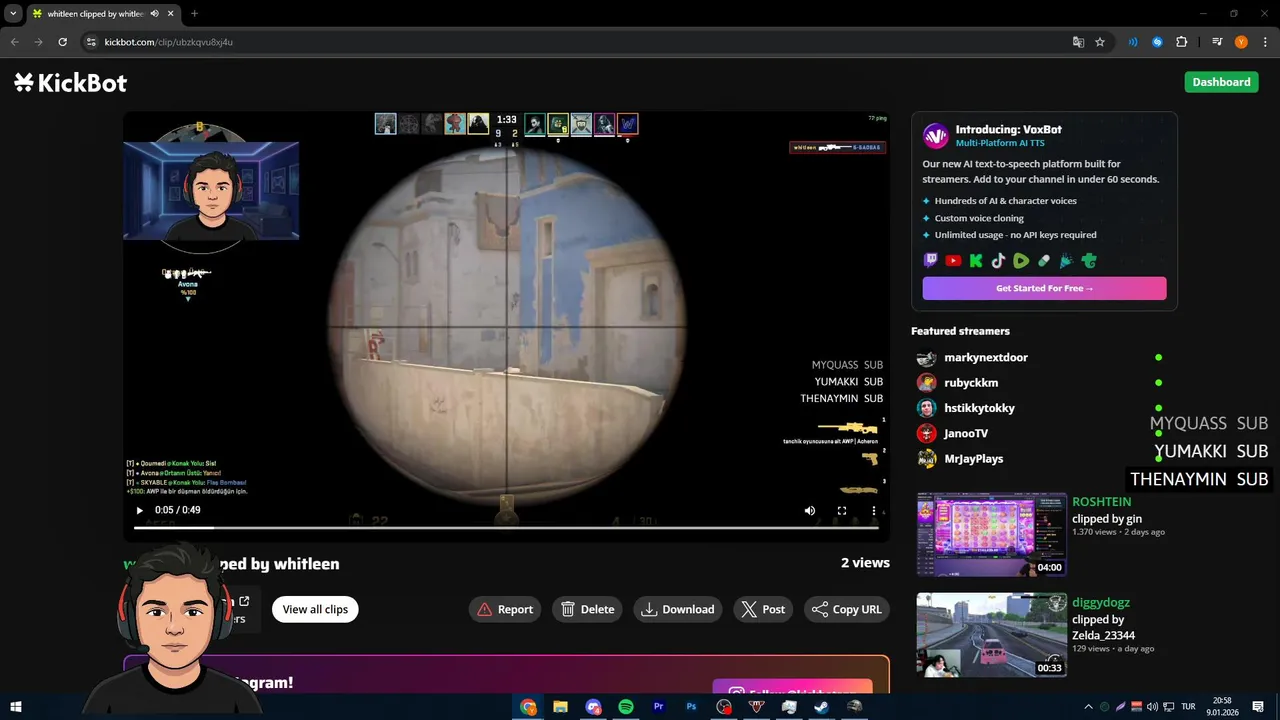Viewport: 1280px width, 720px height.
Task: Open Steam from taskbar
Action: (821, 707)
